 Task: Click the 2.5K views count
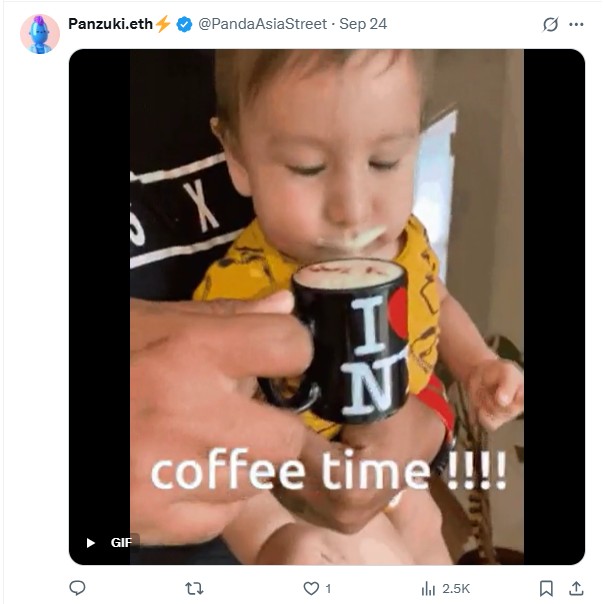coord(456,589)
